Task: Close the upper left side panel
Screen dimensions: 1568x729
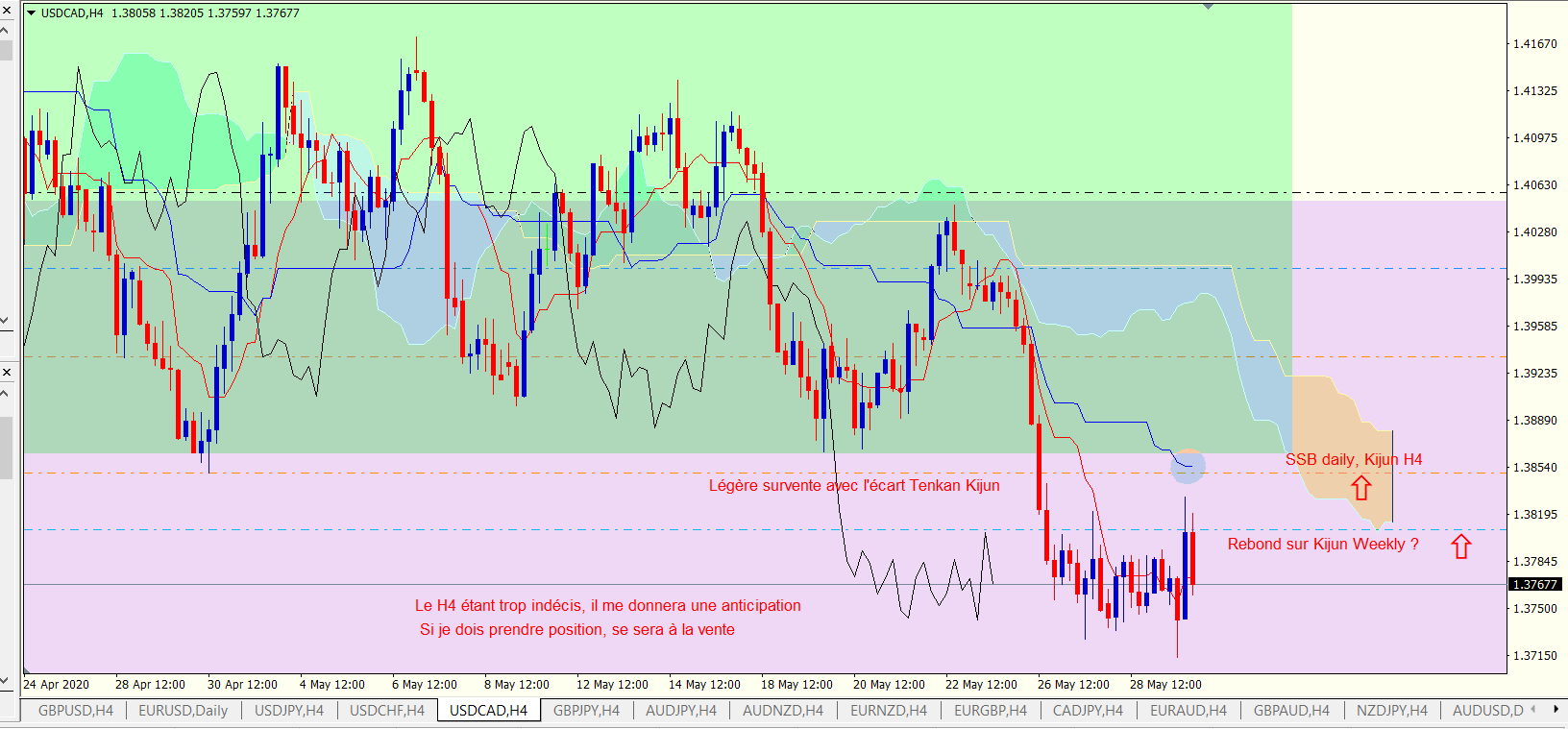Action: click(6, 9)
